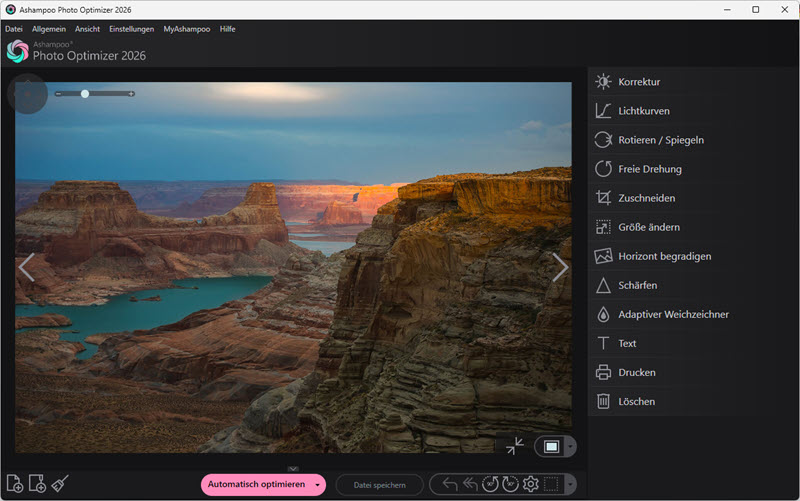Select the Adaptiver Weichzeichner tool
This screenshot has height=501, width=800.
pos(692,314)
